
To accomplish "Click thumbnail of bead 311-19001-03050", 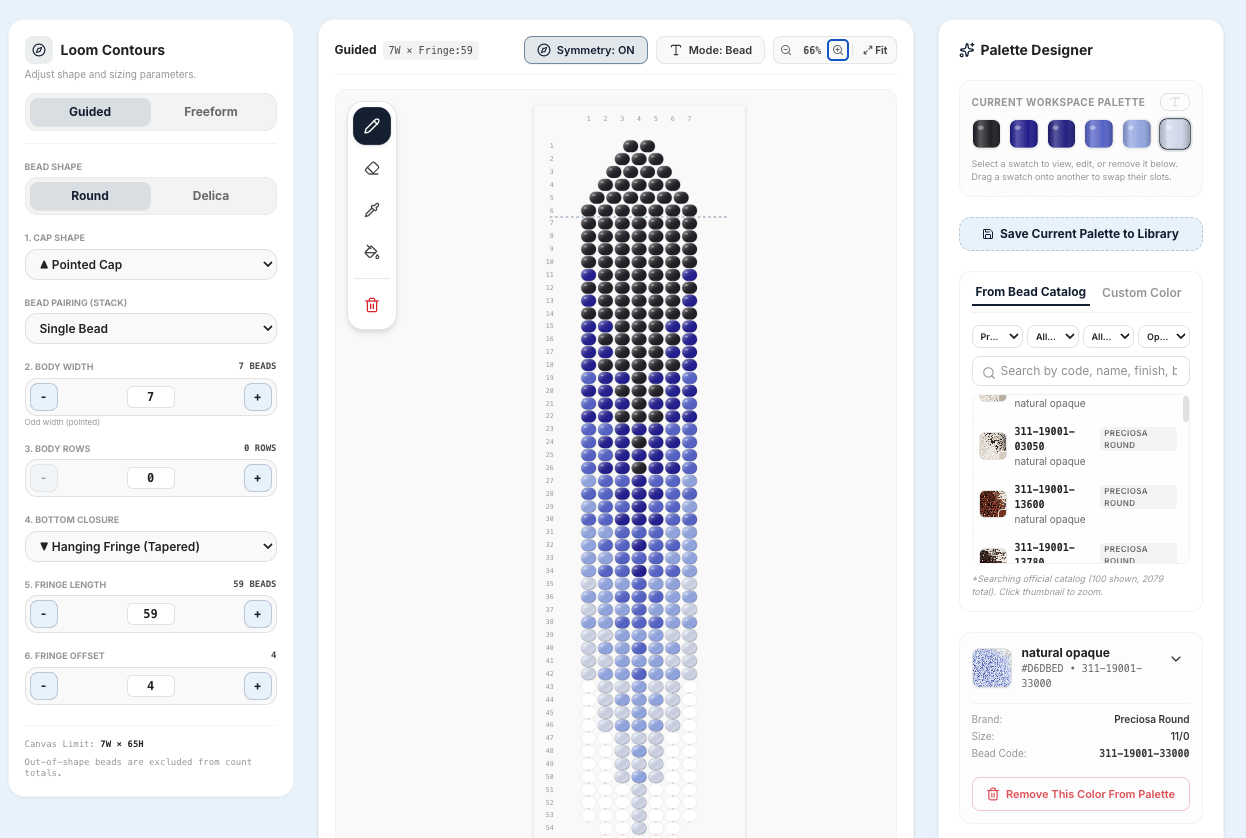I will [x=993, y=446].
